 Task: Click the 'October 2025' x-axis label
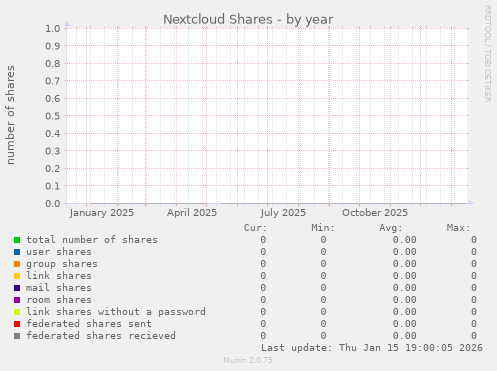click(x=375, y=213)
